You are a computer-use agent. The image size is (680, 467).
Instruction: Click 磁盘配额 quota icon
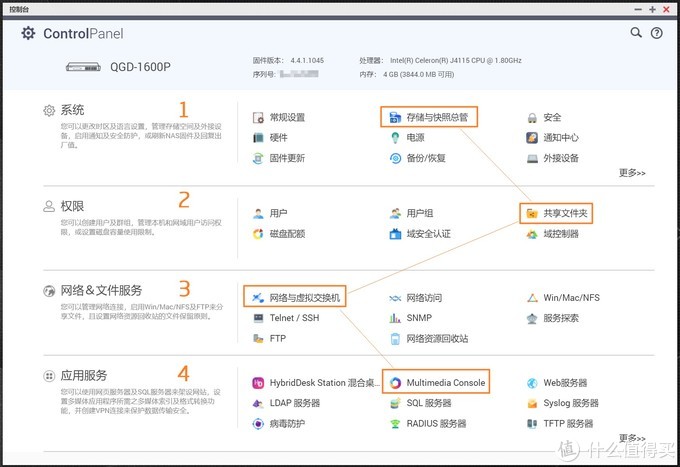click(x=258, y=234)
